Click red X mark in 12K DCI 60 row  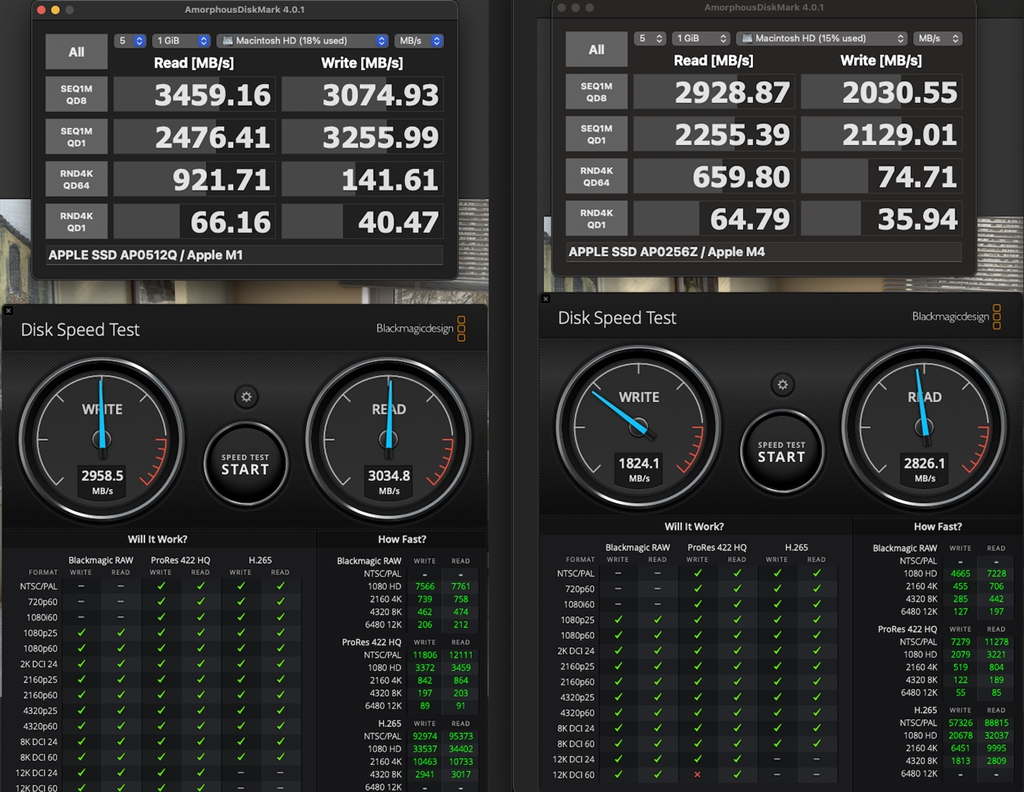pyautogui.click(x=697, y=775)
